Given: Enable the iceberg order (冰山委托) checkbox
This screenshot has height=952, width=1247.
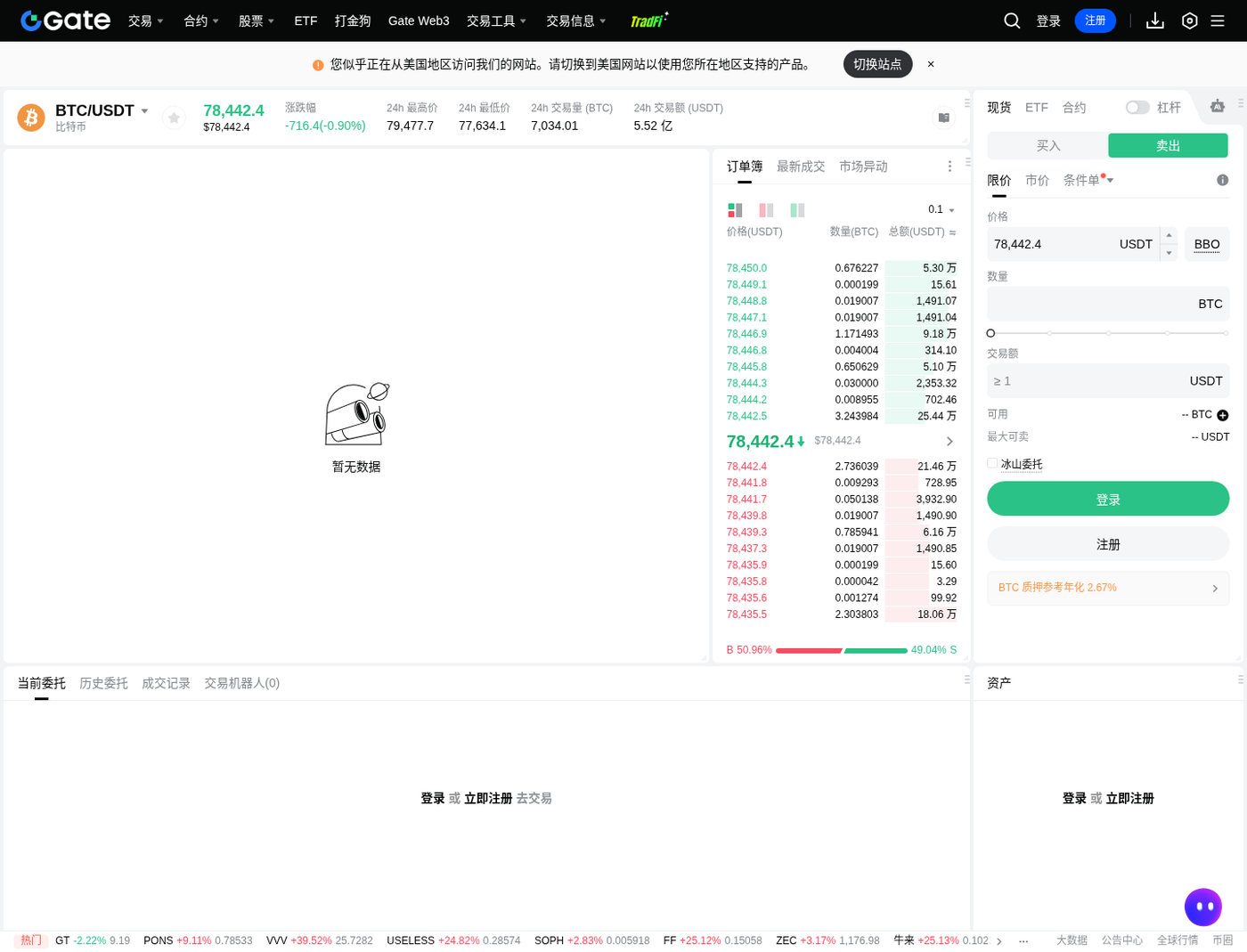Looking at the screenshot, I should (x=992, y=463).
